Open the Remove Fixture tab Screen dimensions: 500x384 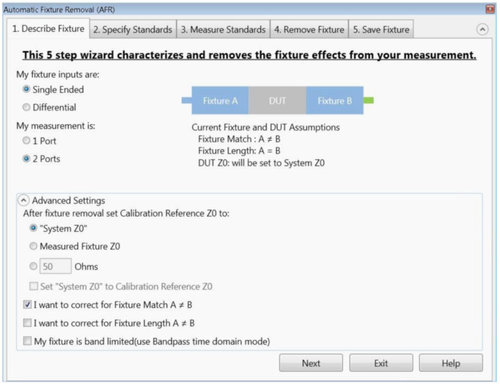(x=309, y=30)
